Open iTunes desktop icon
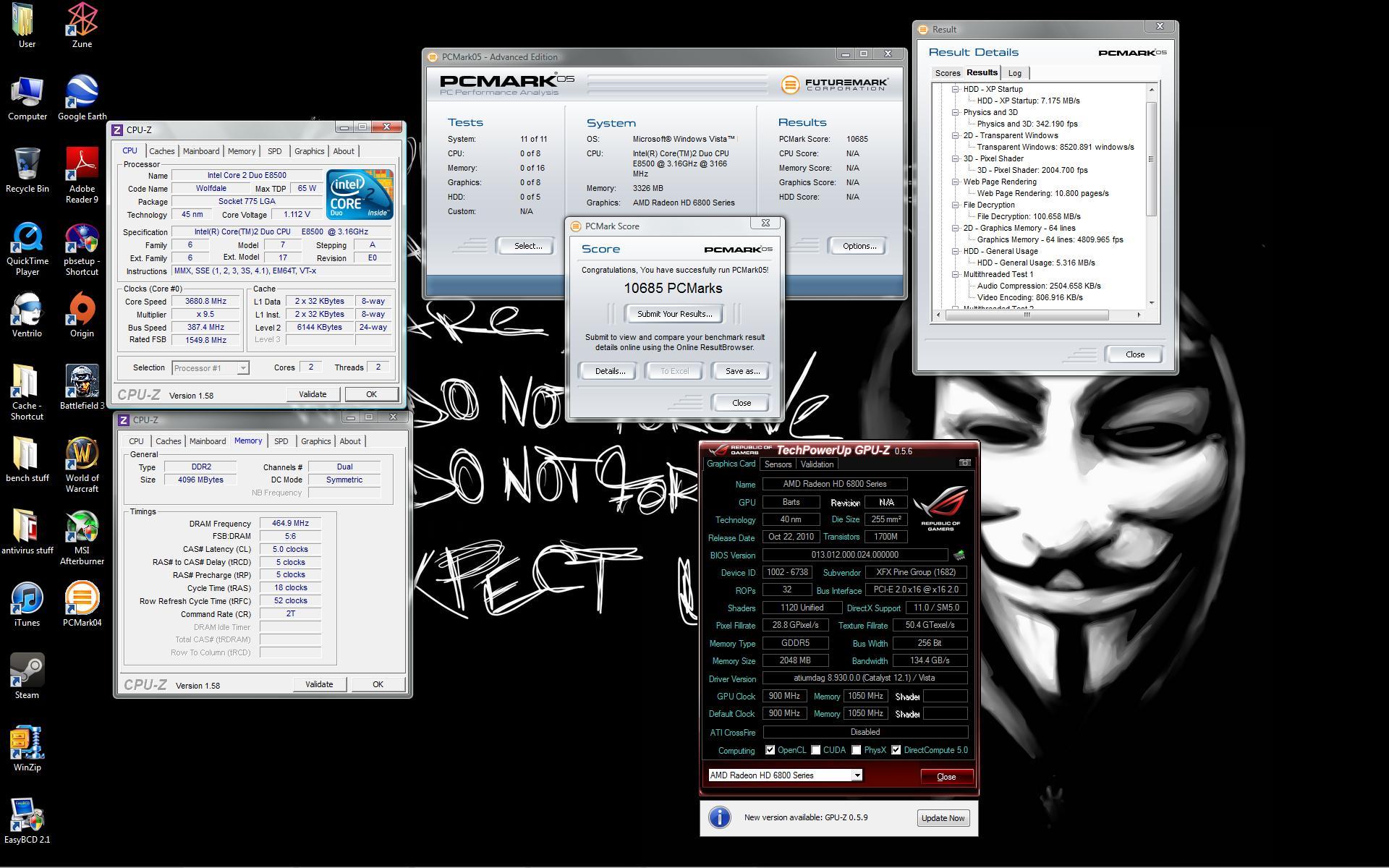The height and width of the screenshot is (868, 1389). (27, 604)
